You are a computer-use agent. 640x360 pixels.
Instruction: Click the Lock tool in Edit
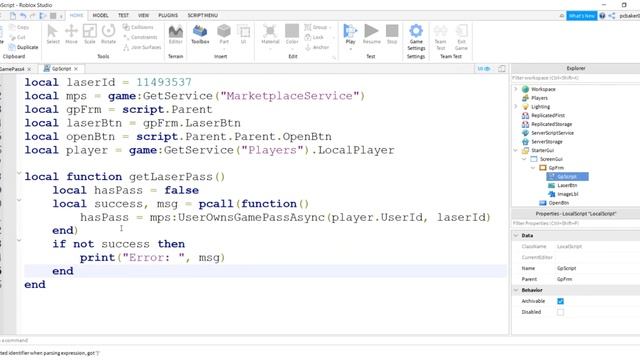314,37
